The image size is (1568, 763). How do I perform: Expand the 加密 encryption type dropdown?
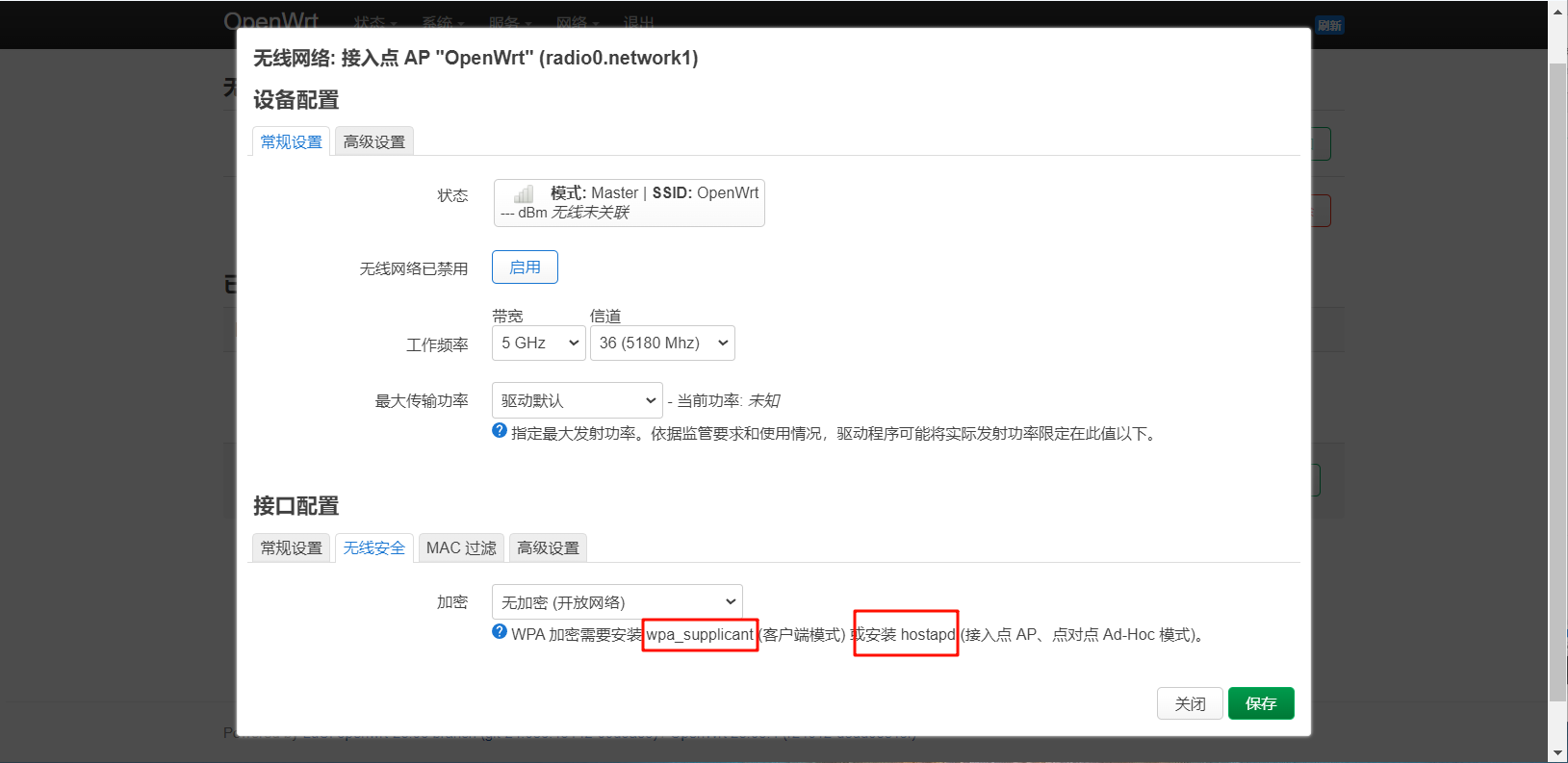(x=617, y=602)
